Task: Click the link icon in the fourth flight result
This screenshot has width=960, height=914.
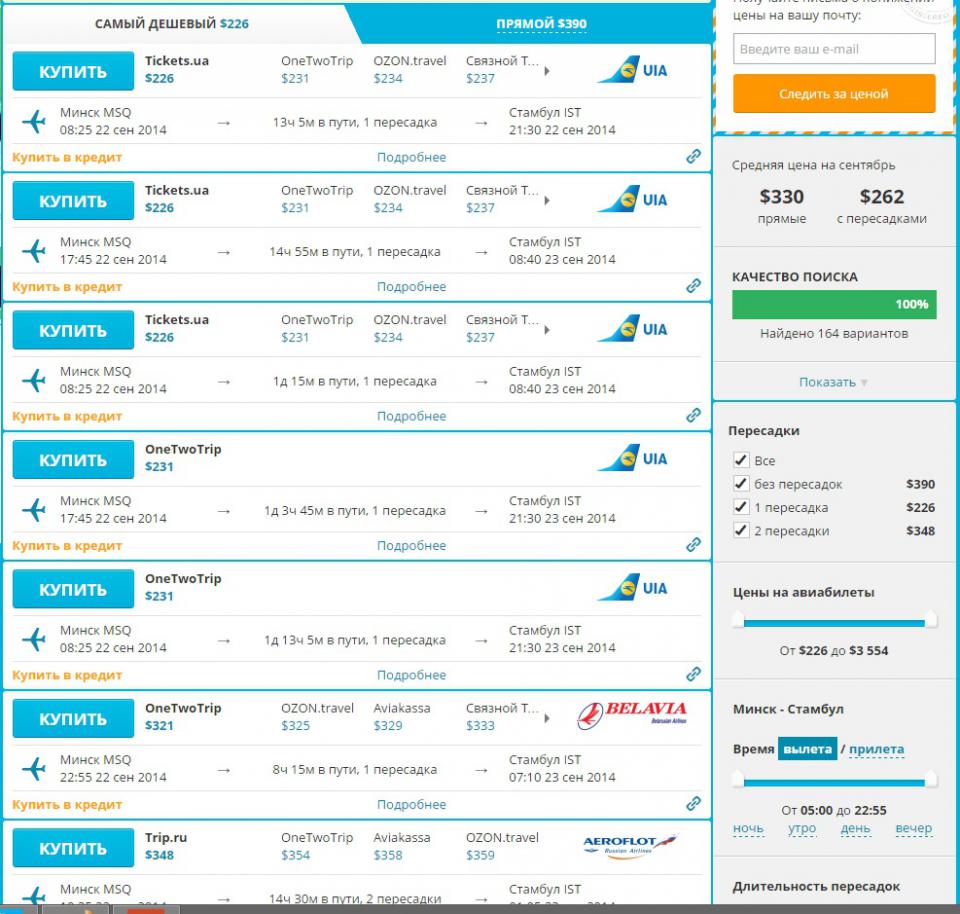Action: coord(693,545)
